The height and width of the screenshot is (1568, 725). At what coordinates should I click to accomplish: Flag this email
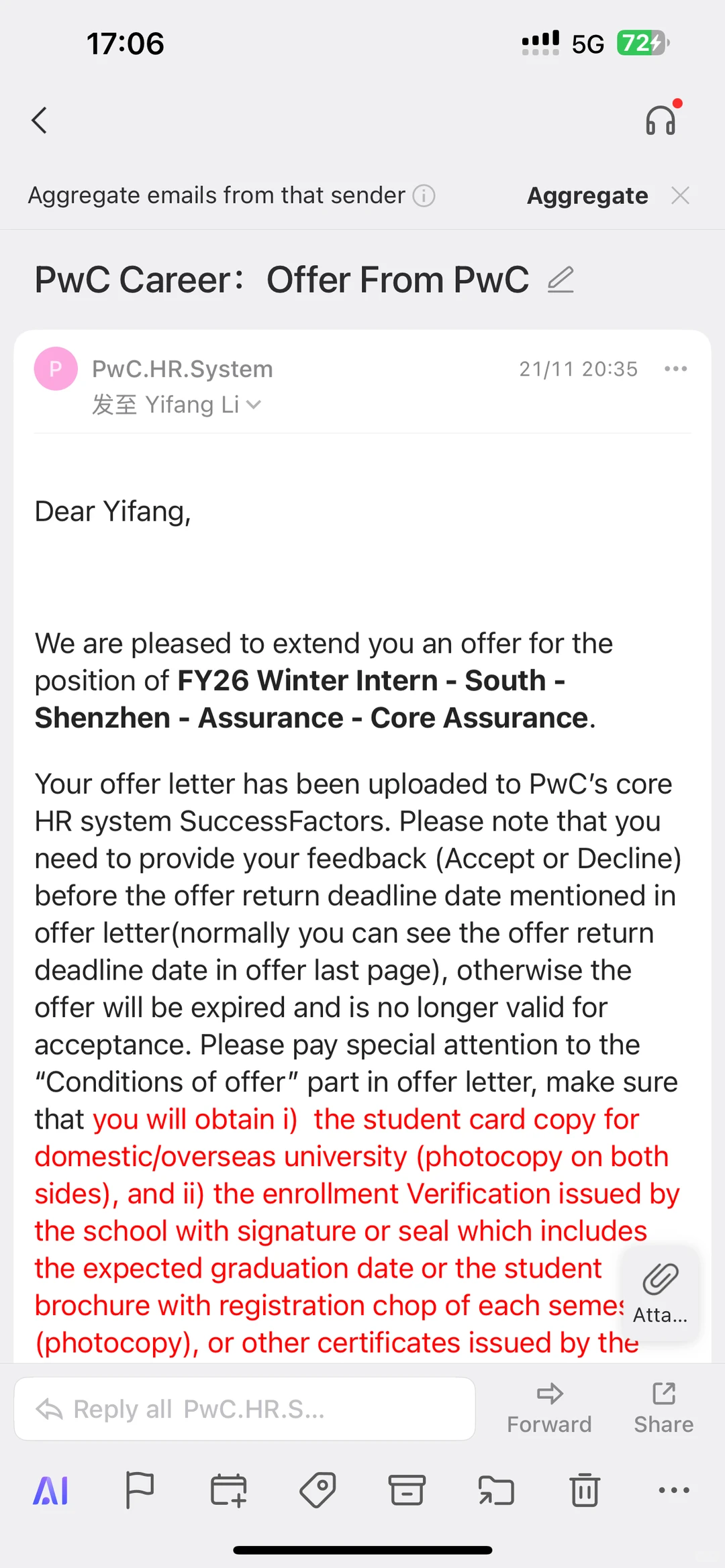(x=140, y=1490)
